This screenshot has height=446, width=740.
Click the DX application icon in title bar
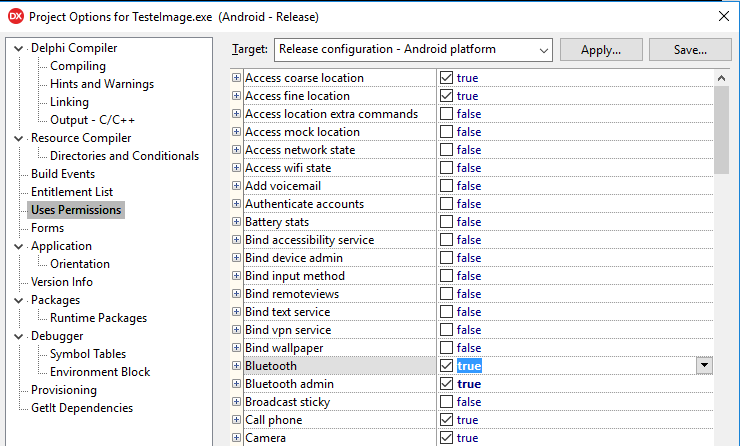coord(16,17)
